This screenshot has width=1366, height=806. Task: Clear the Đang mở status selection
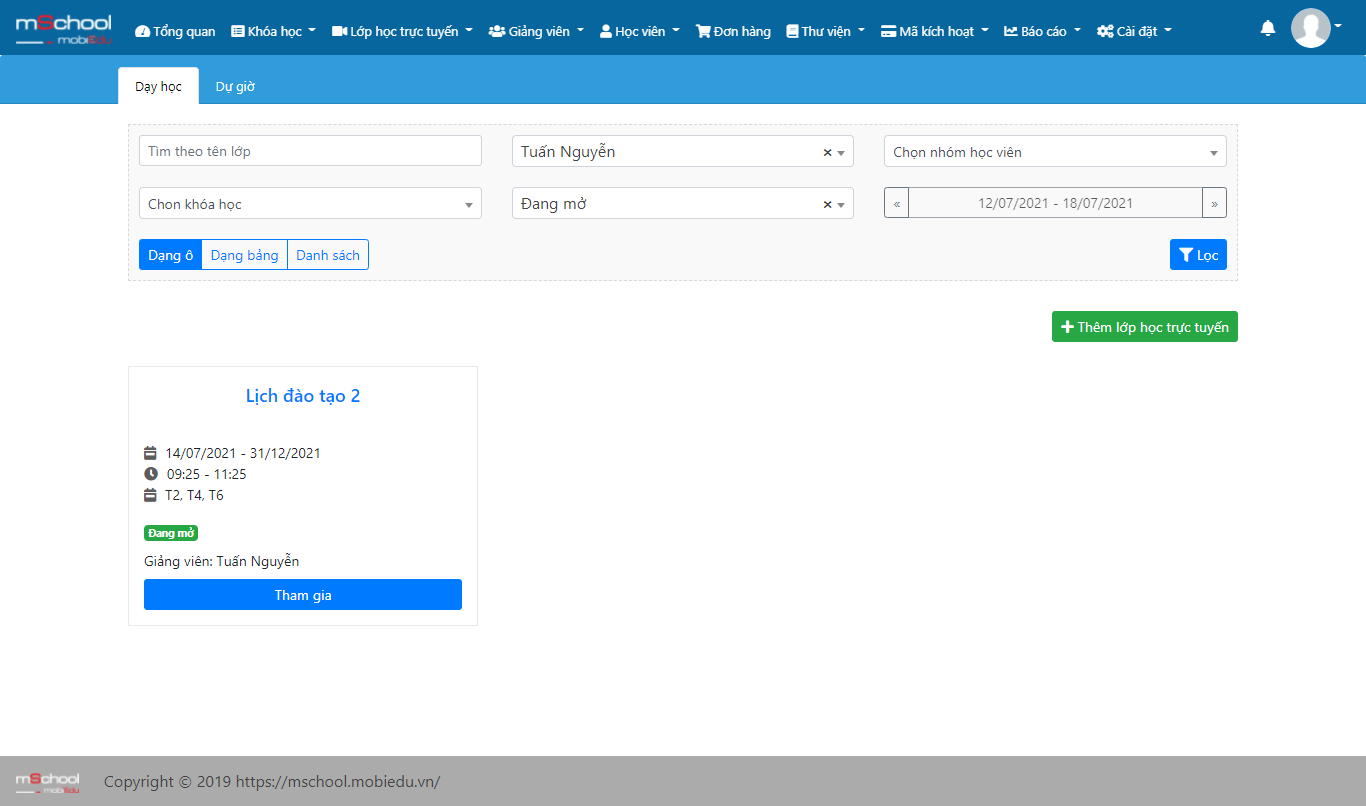pyautogui.click(x=827, y=204)
